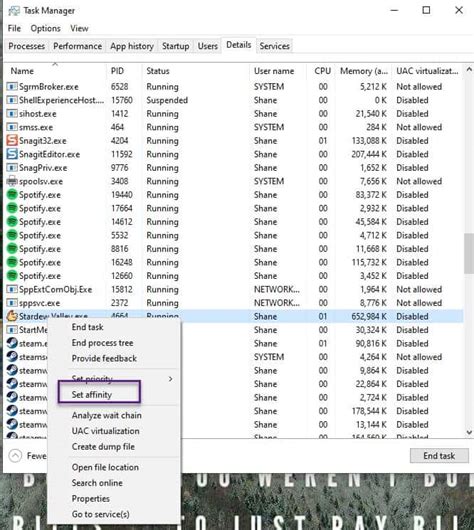Click Spotify icon for PID 12660
The width and height of the screenshot is (474, 530).
(x=12, y=276)
